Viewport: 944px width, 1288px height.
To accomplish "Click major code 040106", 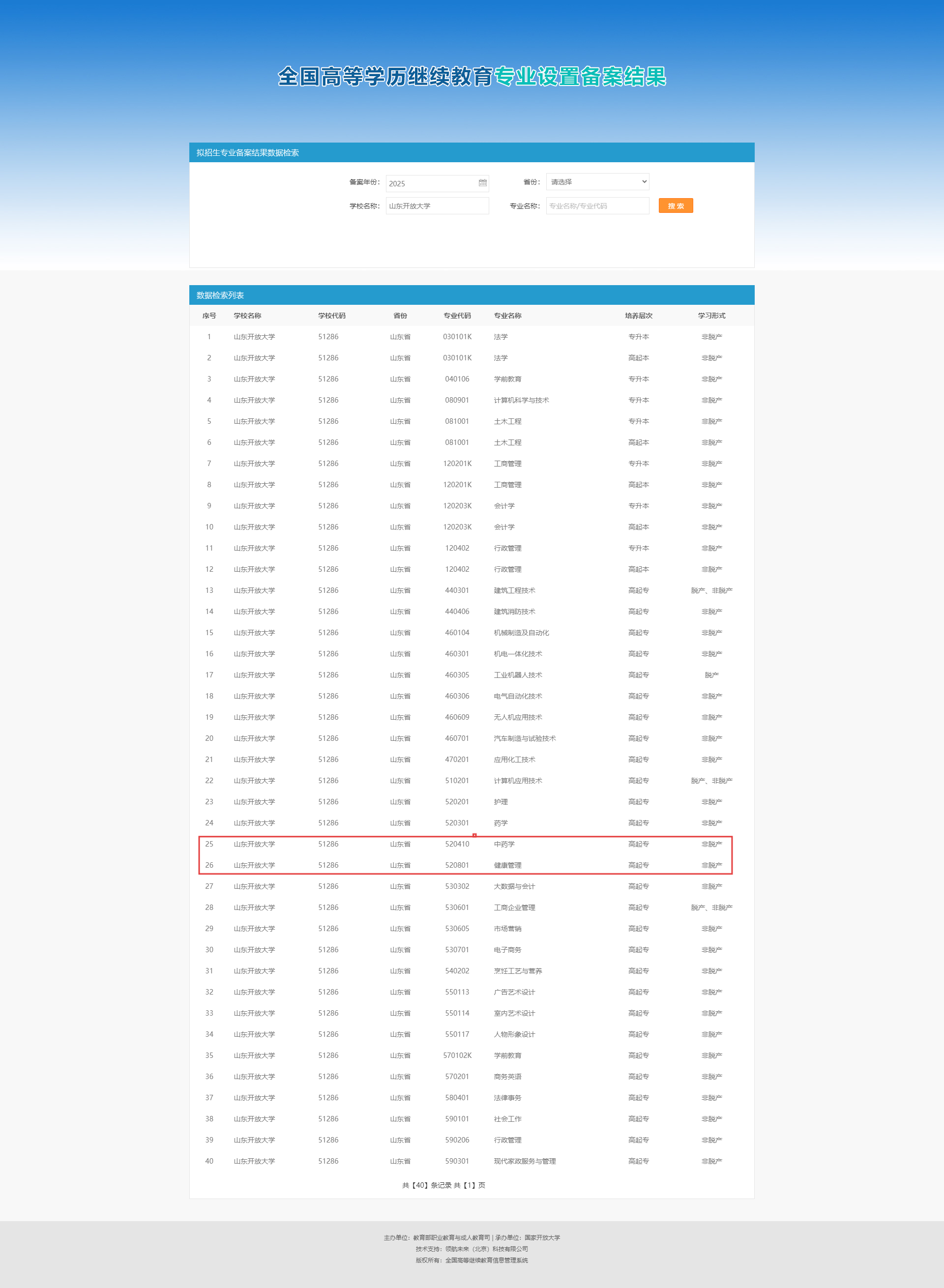I will 457,379.
